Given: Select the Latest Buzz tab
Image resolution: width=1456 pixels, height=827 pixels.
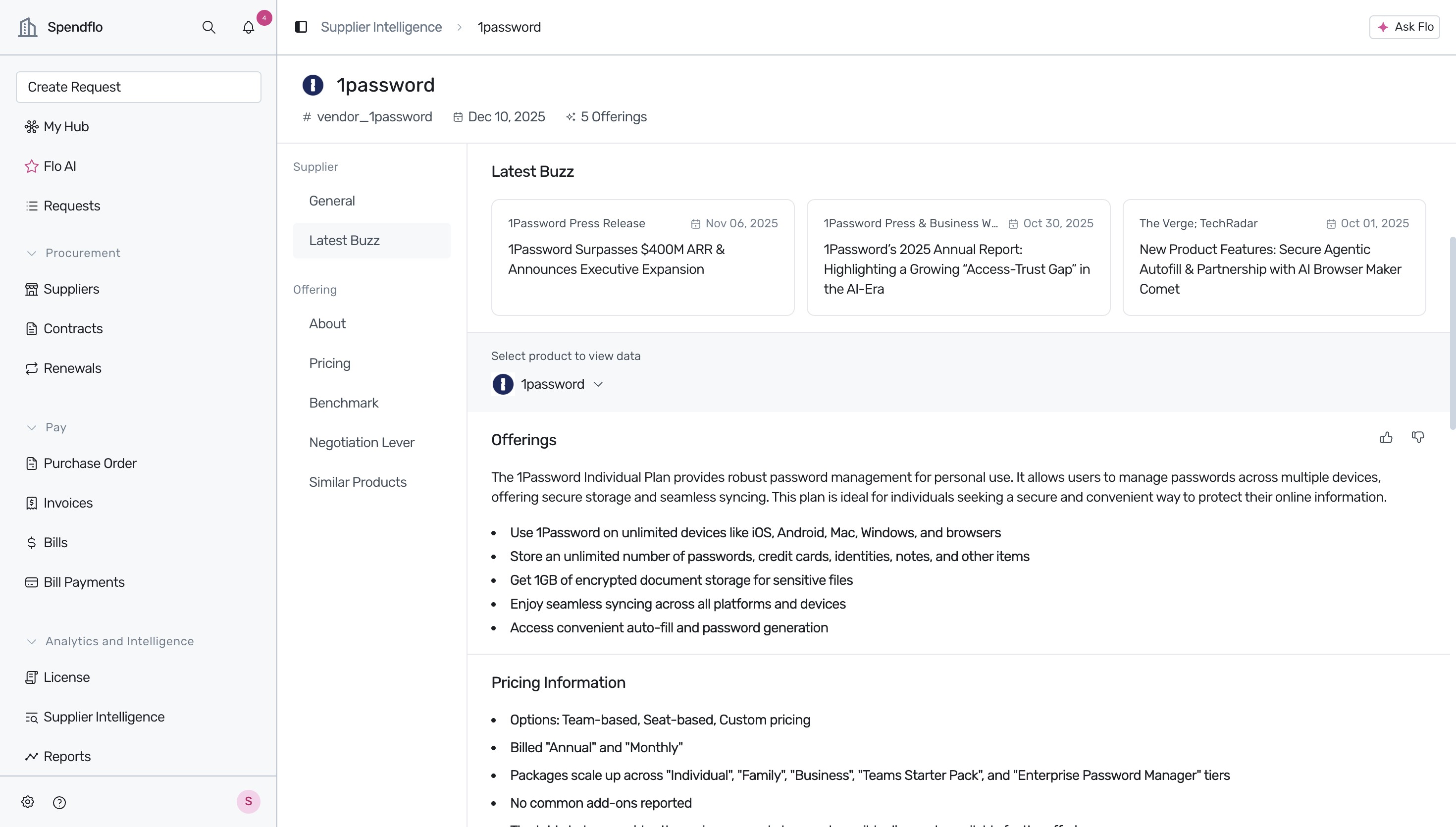Looking at the screenshot, I should 372,240.
